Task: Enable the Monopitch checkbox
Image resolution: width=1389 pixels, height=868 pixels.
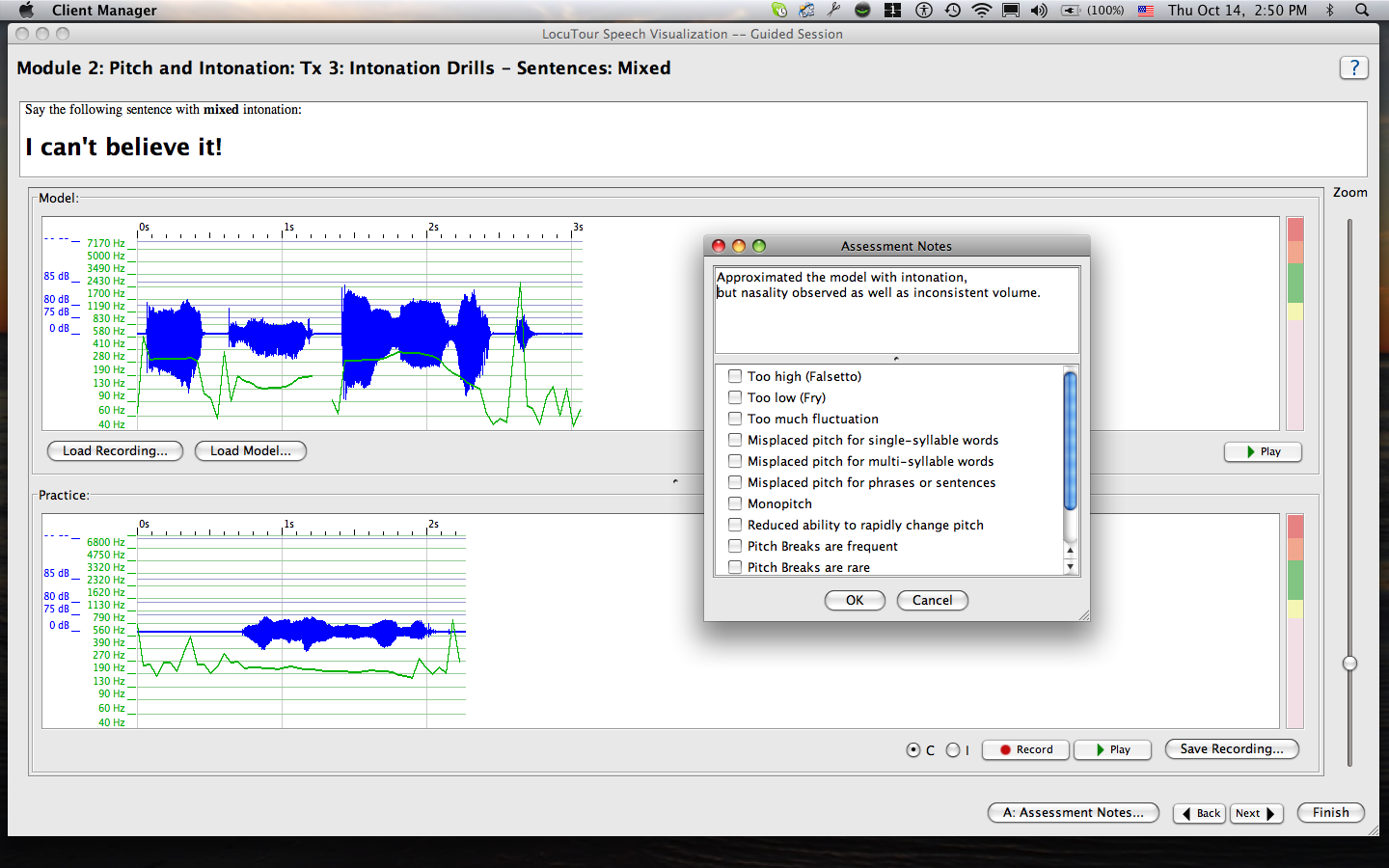Action: click(735, 503)
